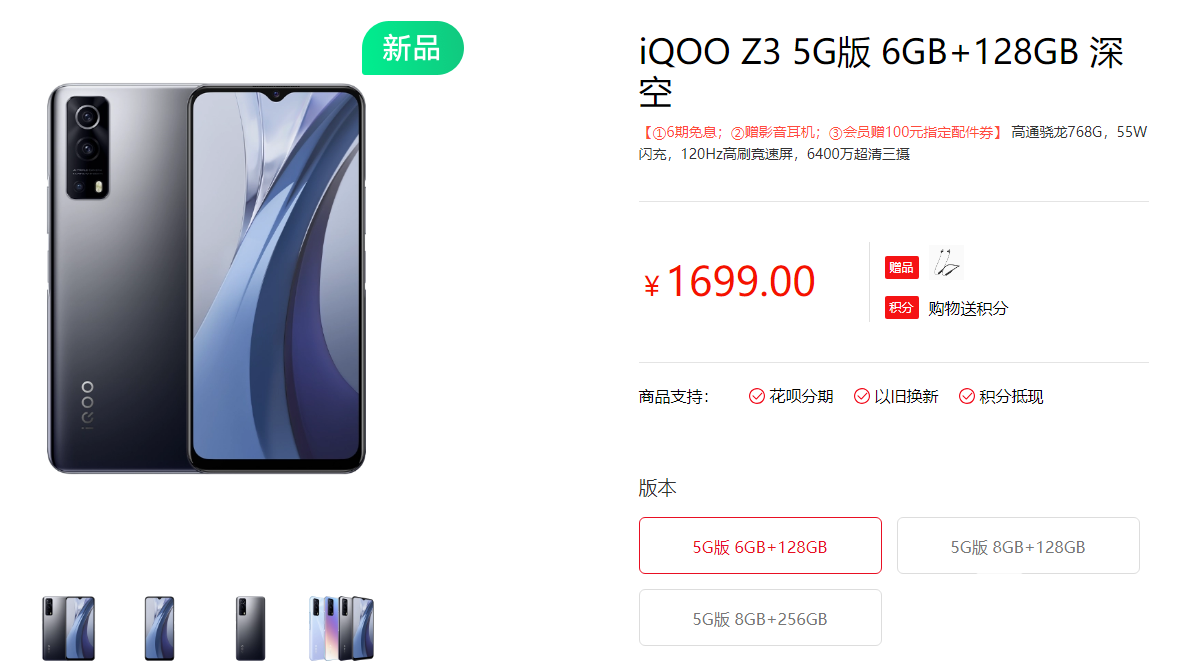
Task: Click the red 赠品 gift tag
Action: 902,267
